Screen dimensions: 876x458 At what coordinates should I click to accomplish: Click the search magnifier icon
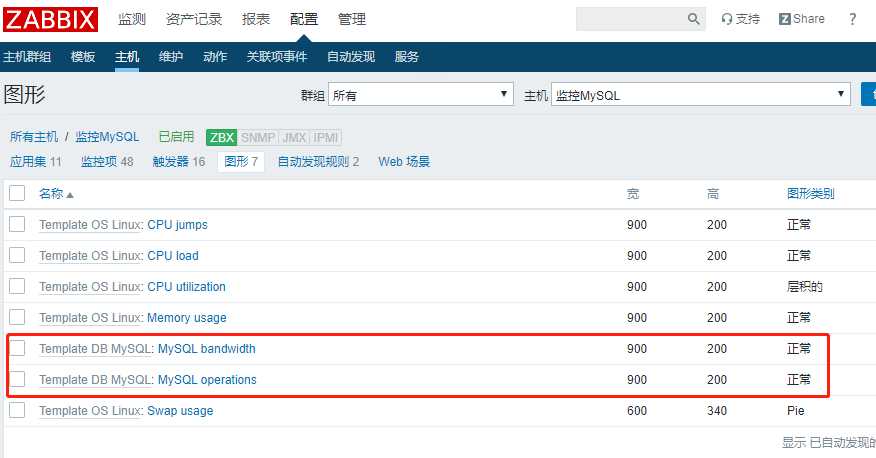point(693,19)
